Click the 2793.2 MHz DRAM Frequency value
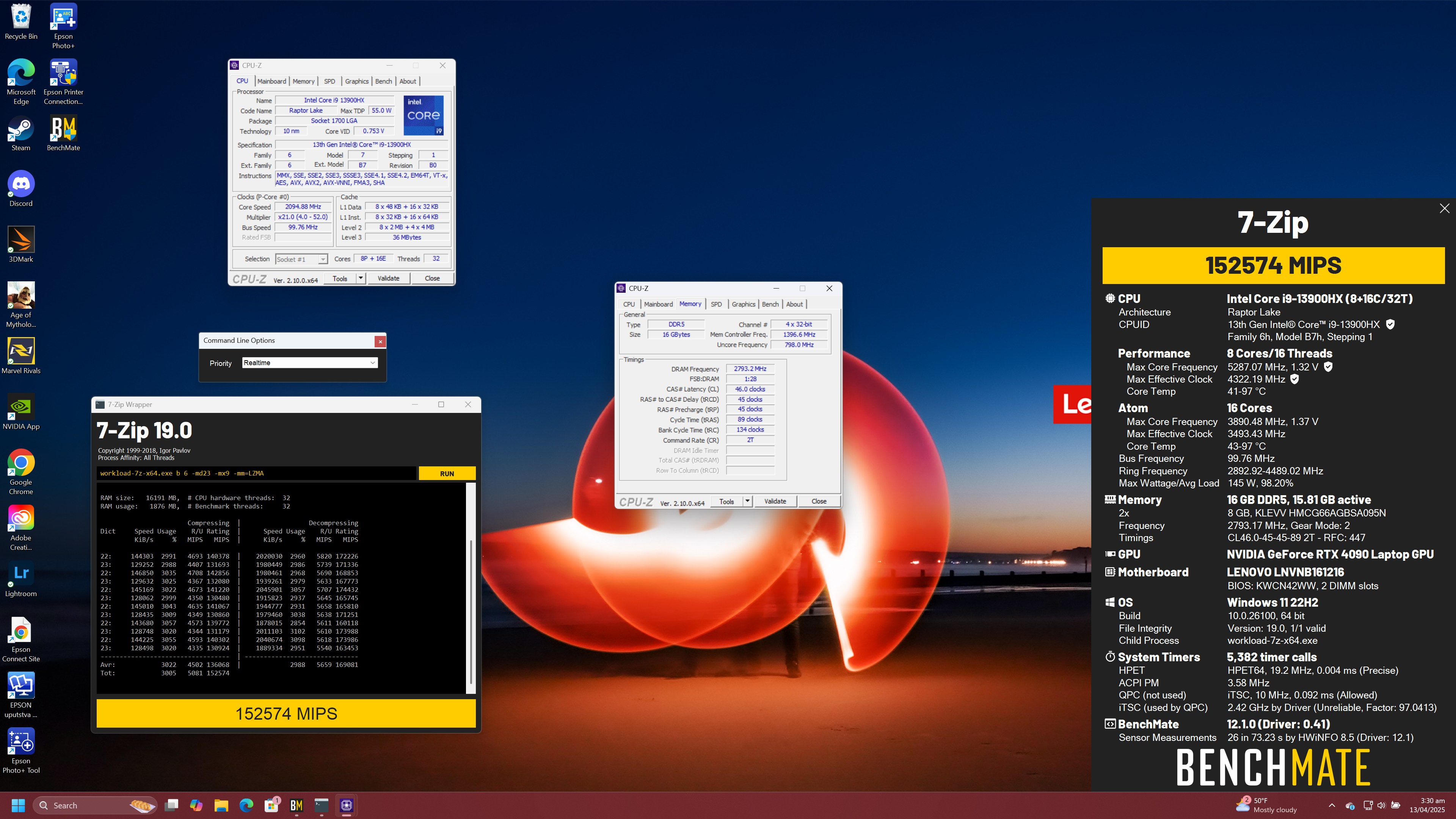The width and height of the screenshot is (1456, 819). click(750, 369)
